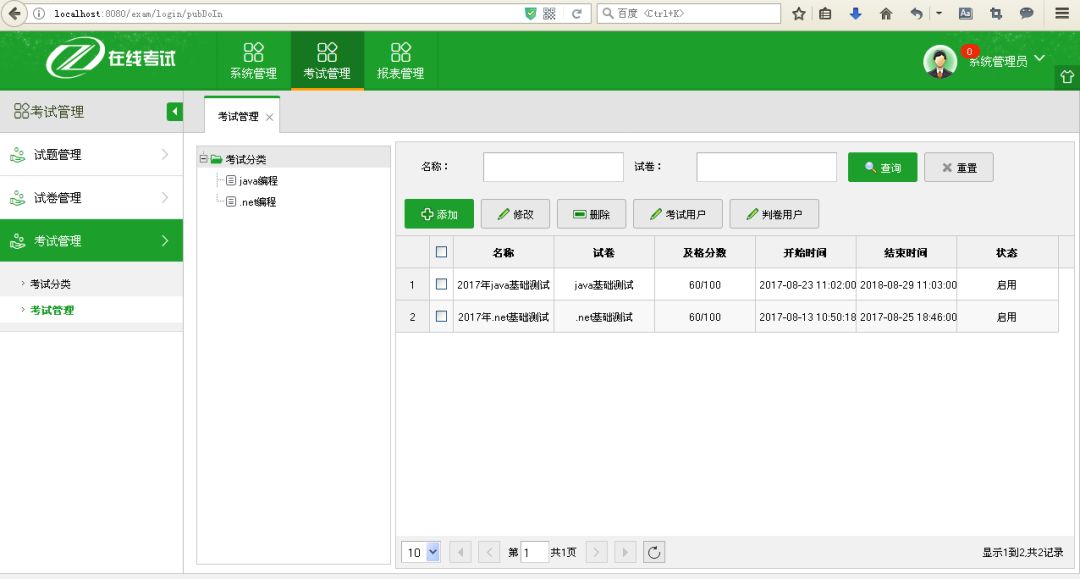Click the 名称 search input field
Image resolution: width=1080 pixels, height=579 pixels.
coord(553,167)
